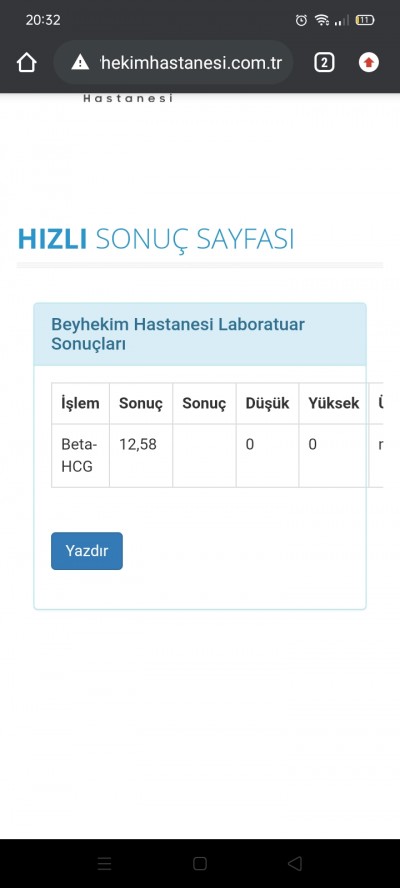Viewport: 400px width, 888px height.
Task: Click the Beyhekim Hastanesi Laboratuar Sonuçları heading
Action: pyautogui.click(x=178, y=334)
